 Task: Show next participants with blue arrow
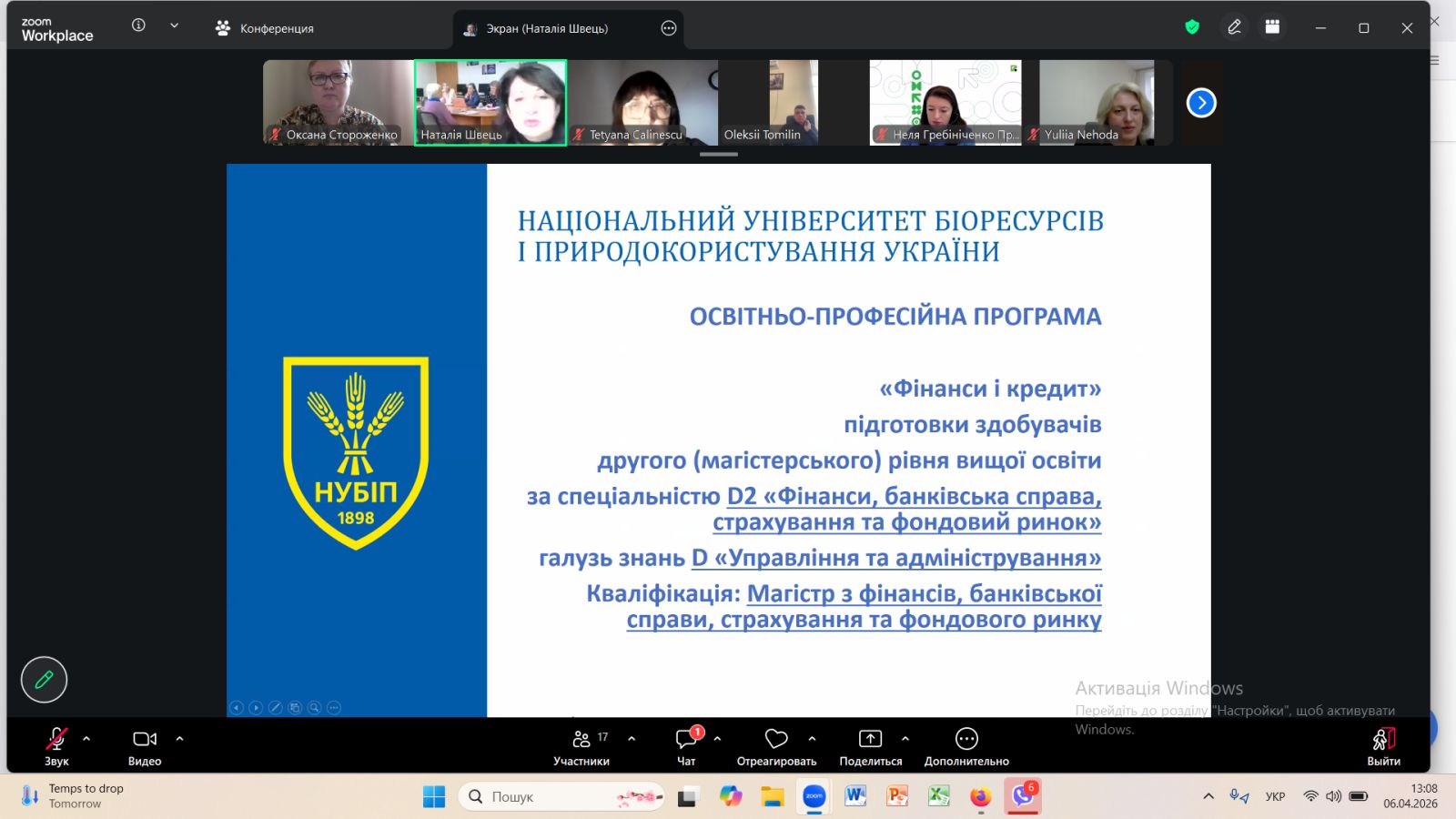coord(1201,103)
